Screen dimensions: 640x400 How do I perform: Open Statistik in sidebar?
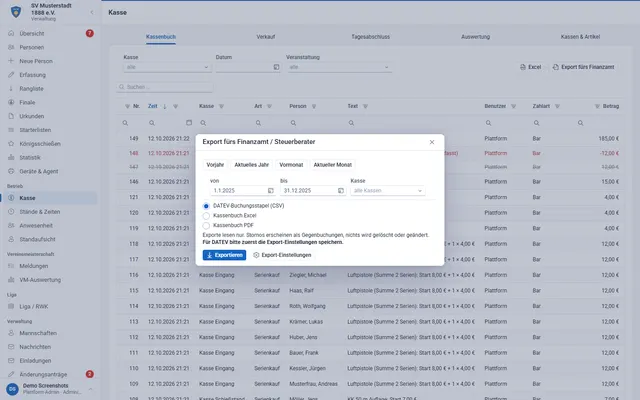coord(49,158)
